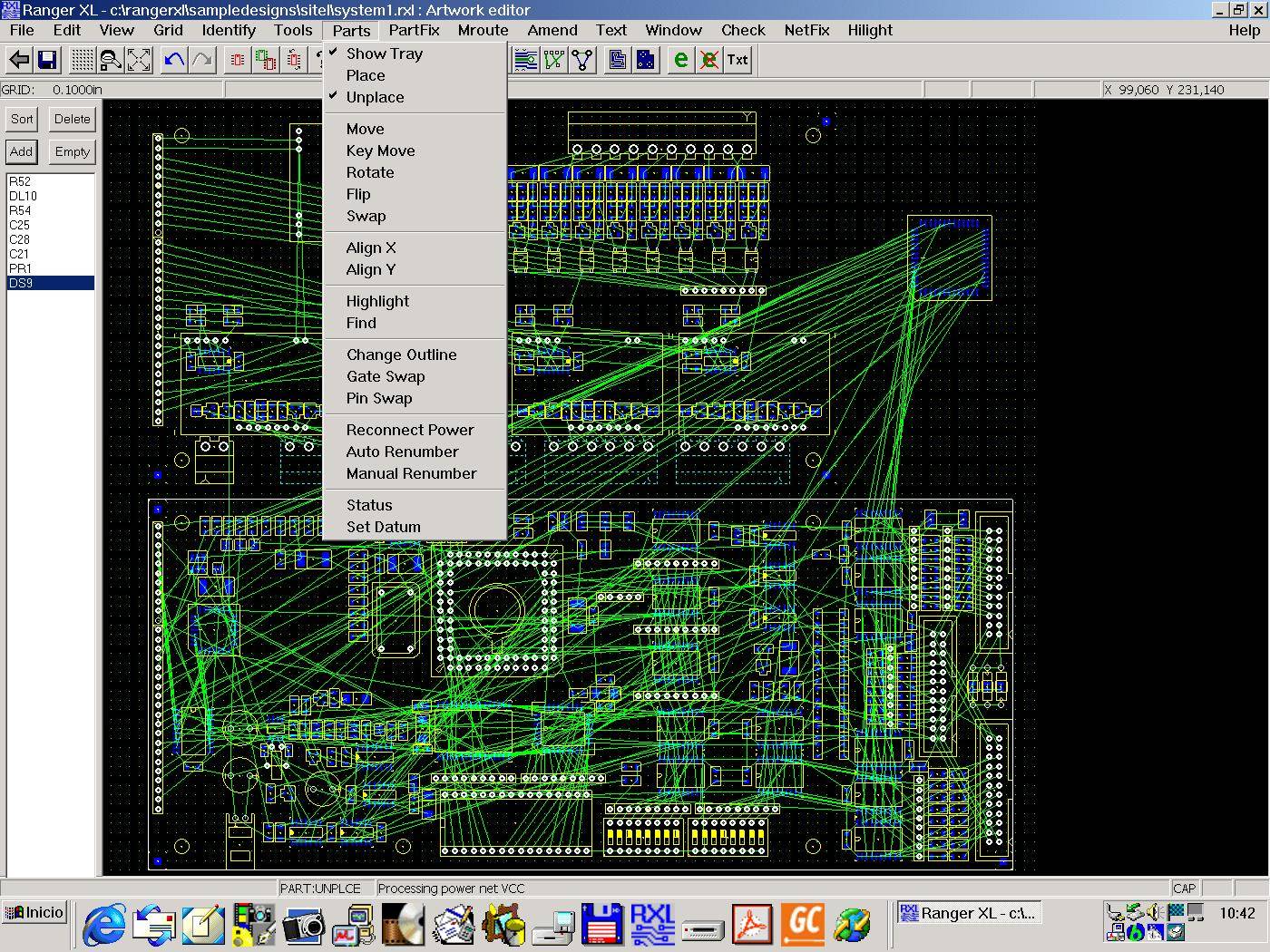This screenshot has height=952, width=1270.
Task: Open the Help menu
Action: pos(1245,30)
